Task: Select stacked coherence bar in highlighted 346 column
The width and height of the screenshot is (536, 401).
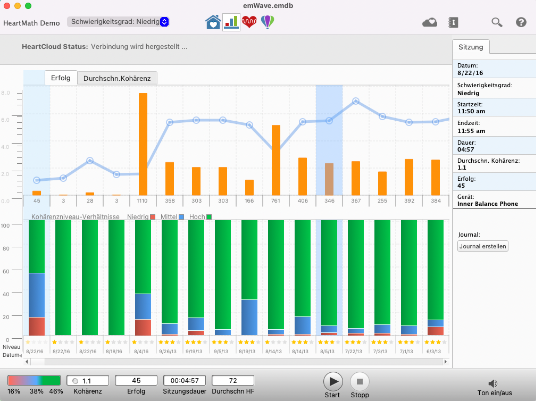Action: point(329,278)
